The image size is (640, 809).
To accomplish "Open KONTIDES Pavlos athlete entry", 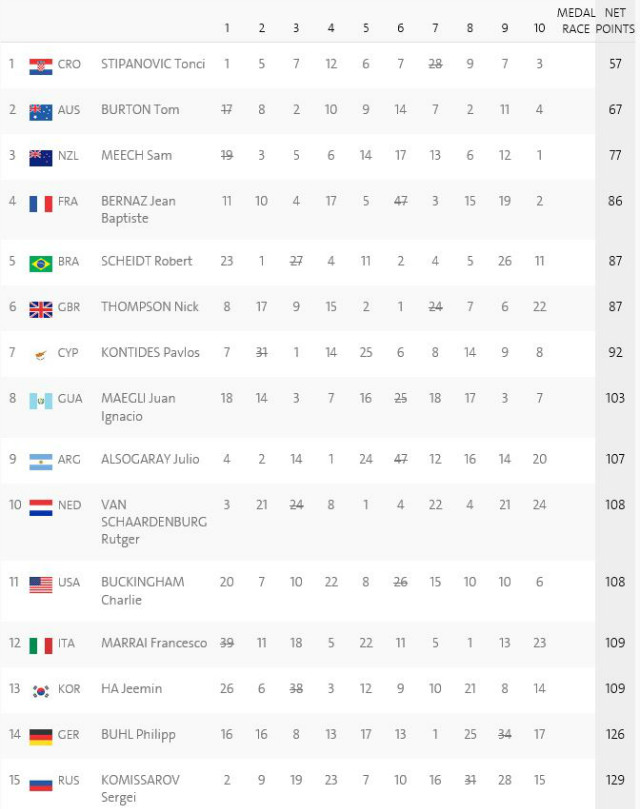I will tap(150, 352).
